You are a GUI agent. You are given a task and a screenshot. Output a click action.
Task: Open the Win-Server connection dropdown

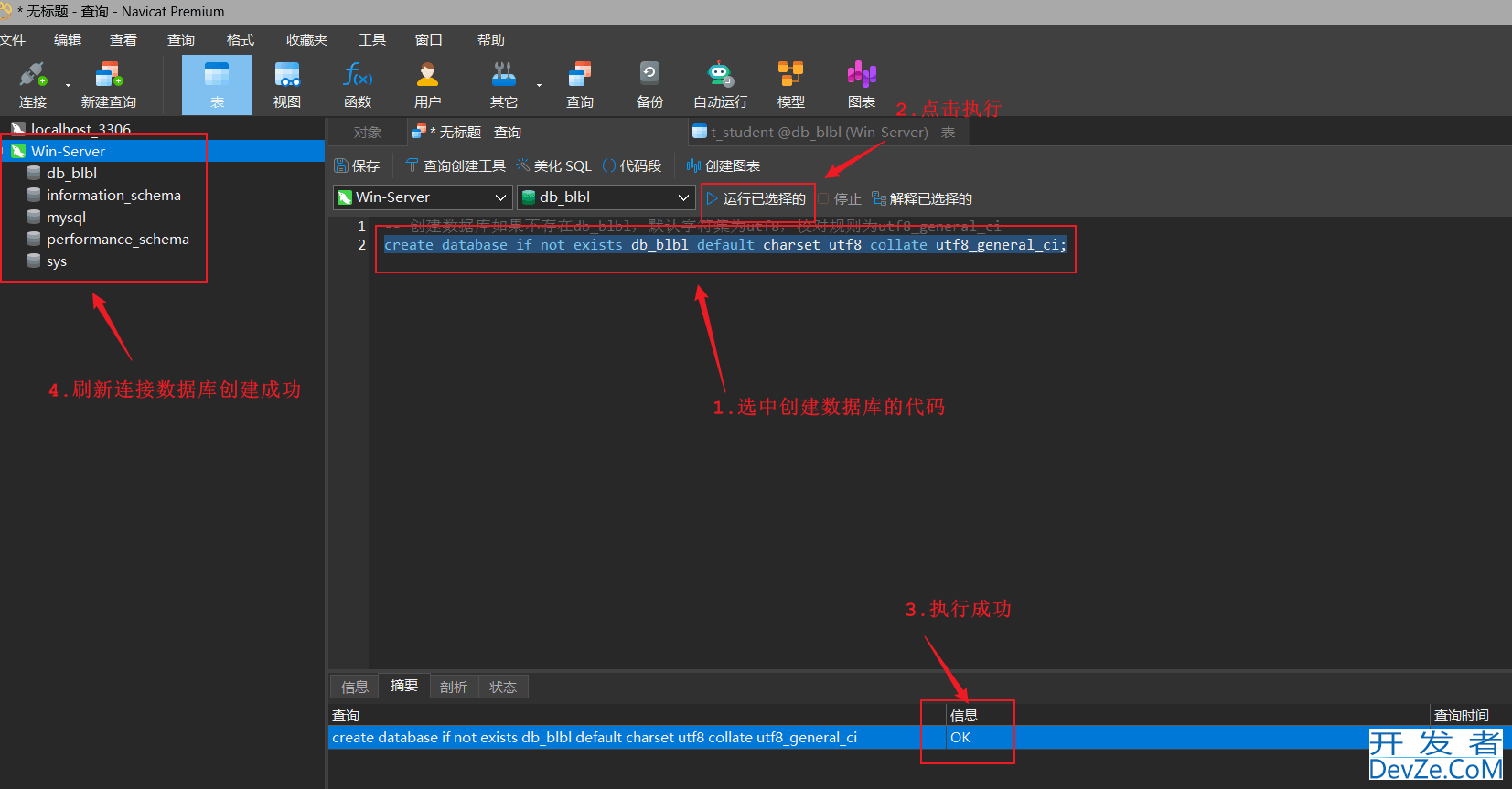423,197
